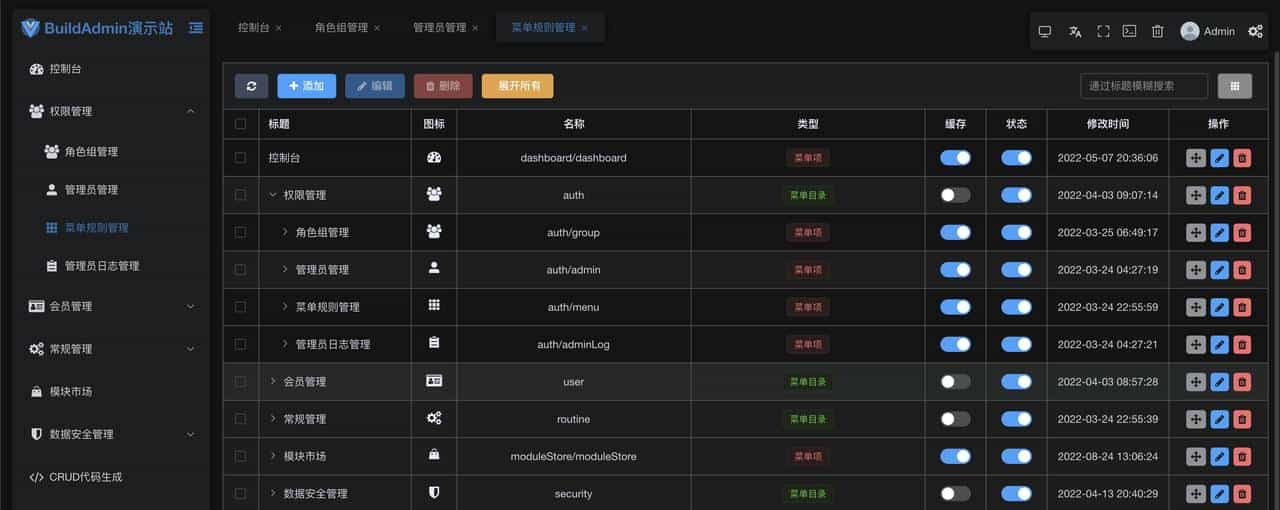The width and height of the screenshot is (1280, 510).
Task: Check the 模块市场 row checkbox
Action: click(240, 456)
